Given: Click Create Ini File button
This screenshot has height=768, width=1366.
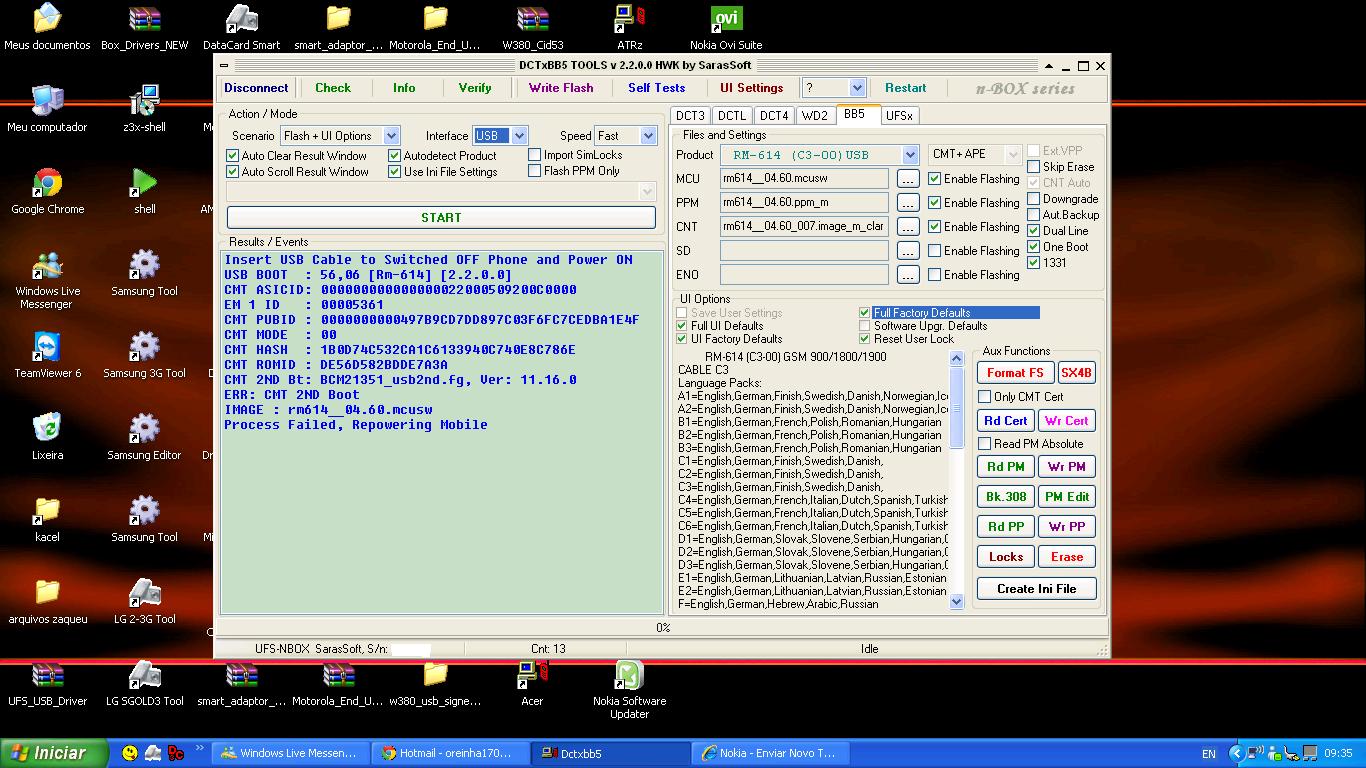Looking at the screenshot, I should (1036, 589).
